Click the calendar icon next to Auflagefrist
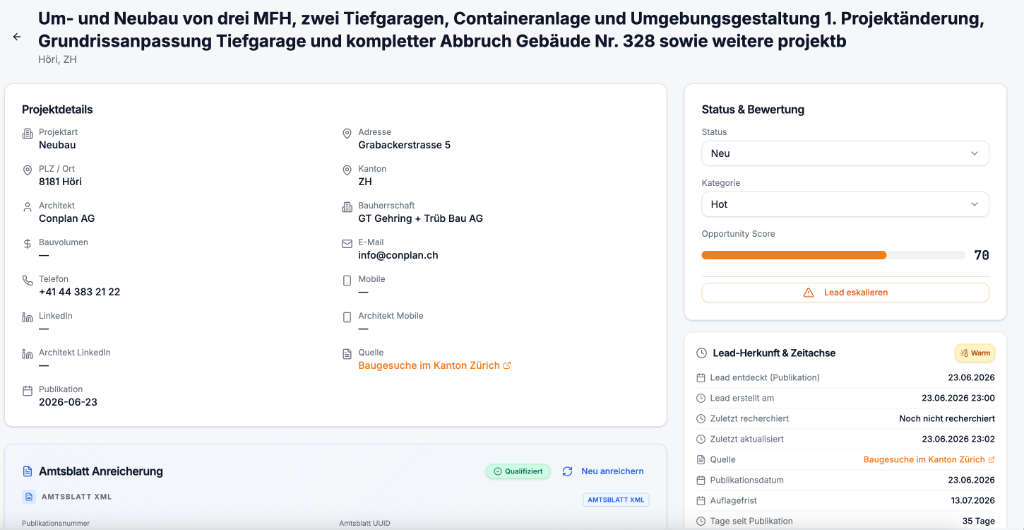Screen dimensions: 1024x530 [x=701, y=501]
